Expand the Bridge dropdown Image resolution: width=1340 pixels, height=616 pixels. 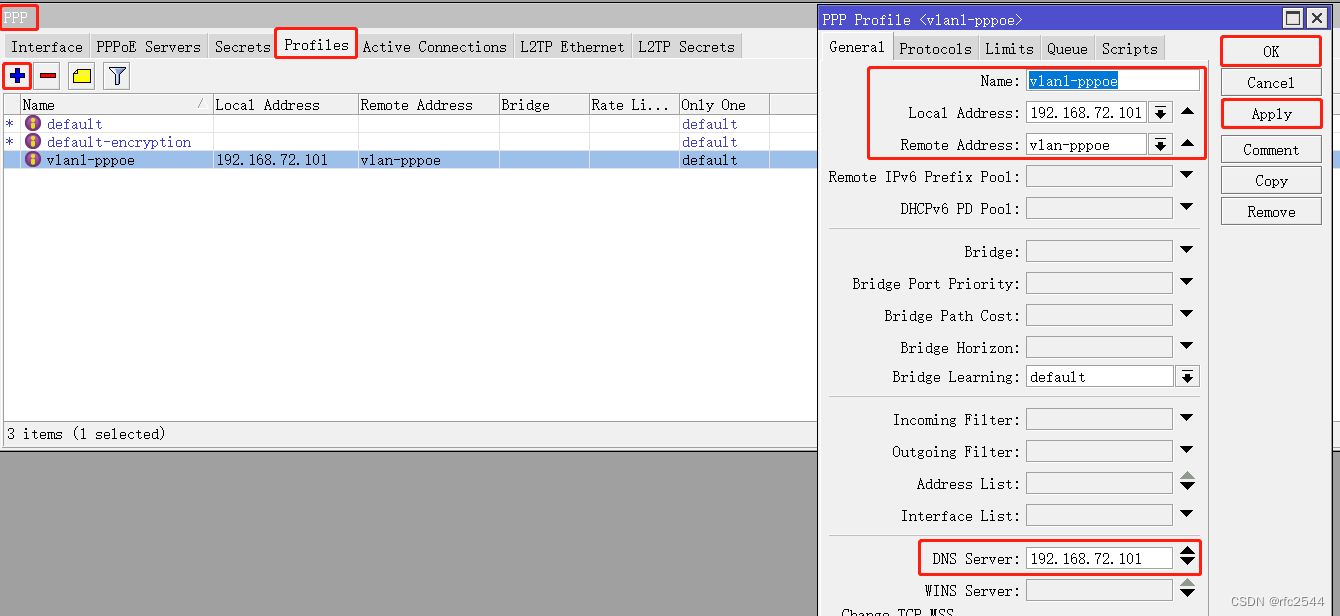[1187, 251]
